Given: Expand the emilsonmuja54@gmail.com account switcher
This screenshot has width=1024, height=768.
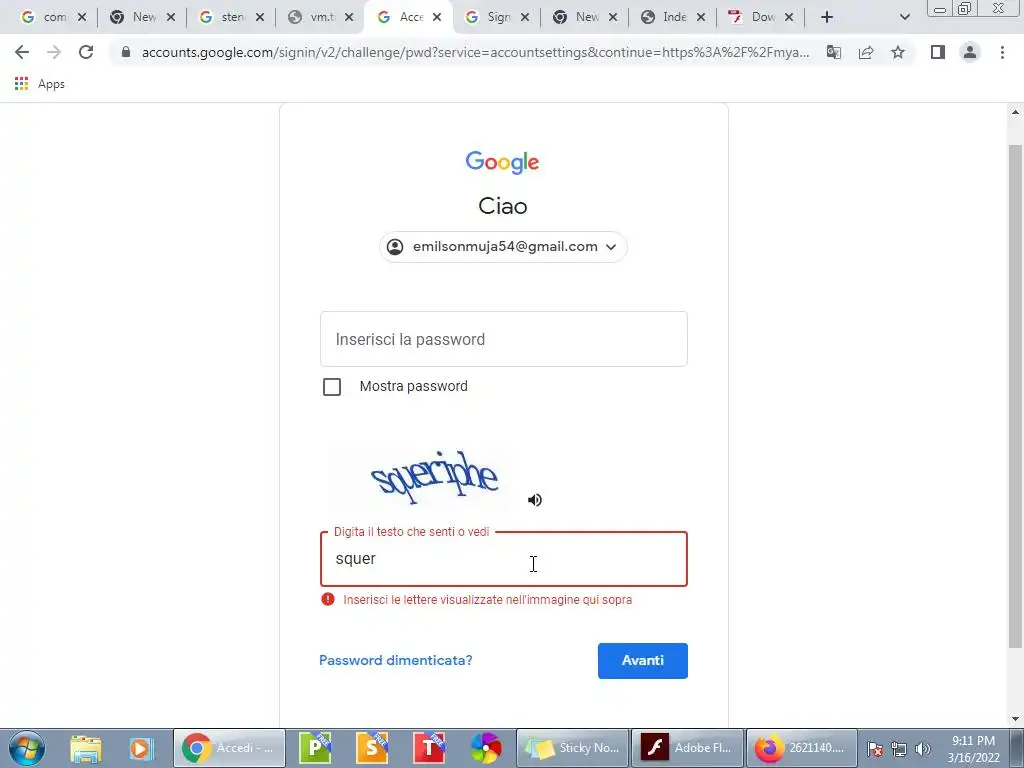Looking at the screenshot, I should point(504,247).
